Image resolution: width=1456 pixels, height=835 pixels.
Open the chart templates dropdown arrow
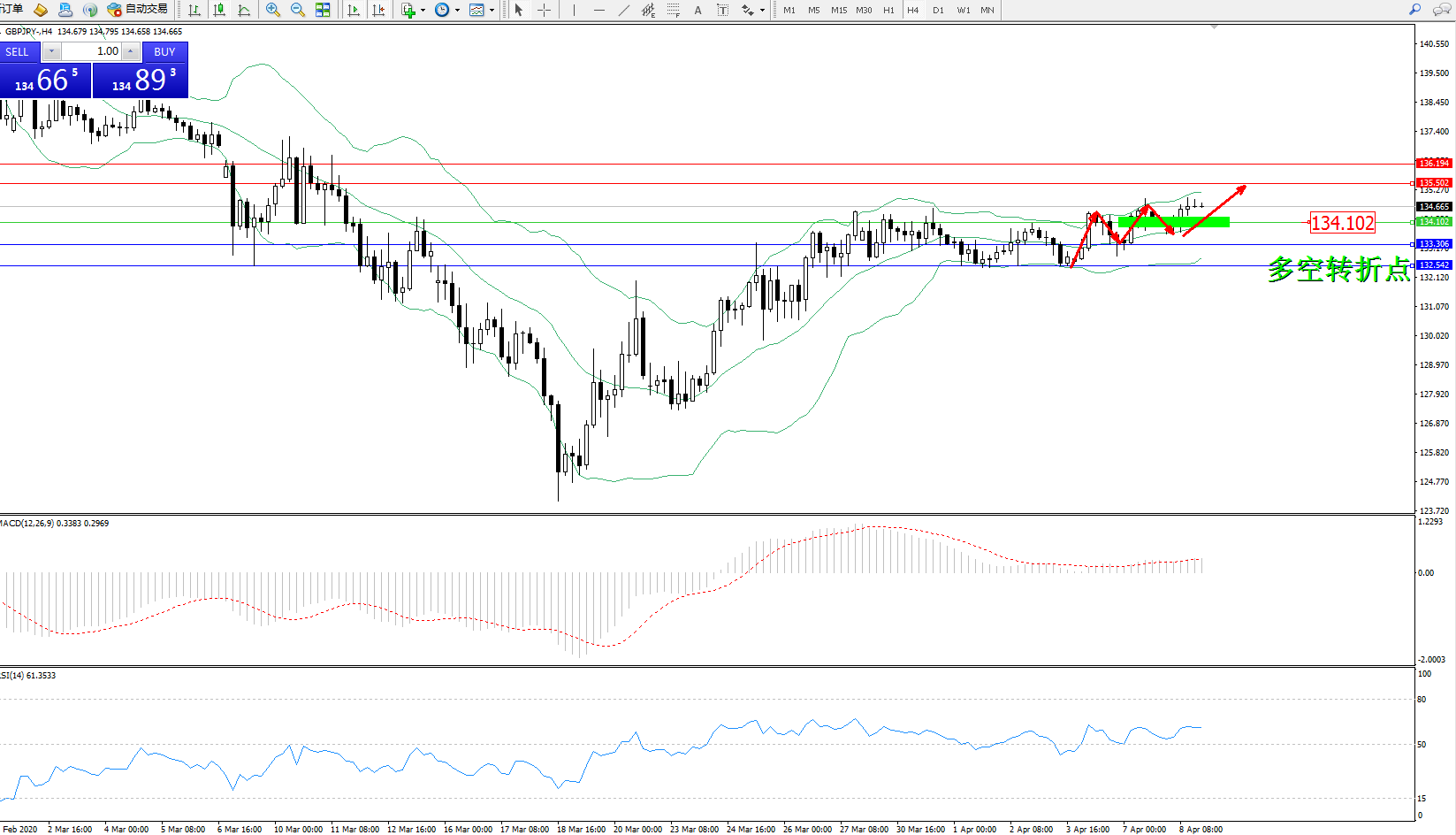click(x=492, y=11)
